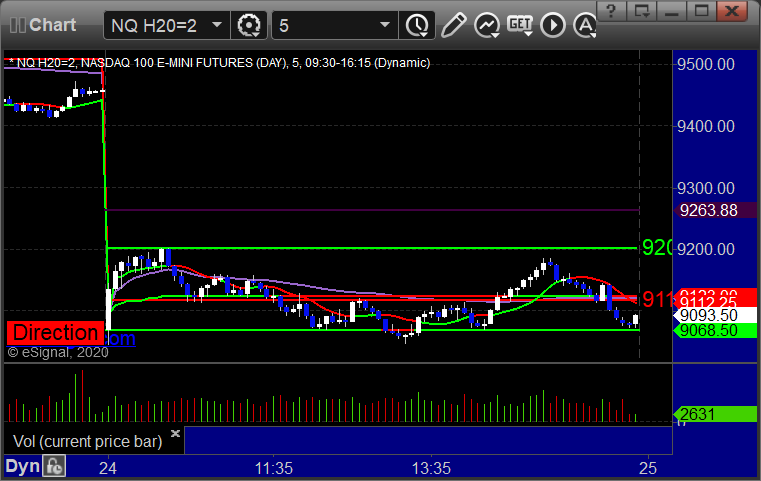This screenshot has height=481, width=761.
Task: Open the alerts 'A' circle icon
Action: pyautogui.click(x=584, y=24)
